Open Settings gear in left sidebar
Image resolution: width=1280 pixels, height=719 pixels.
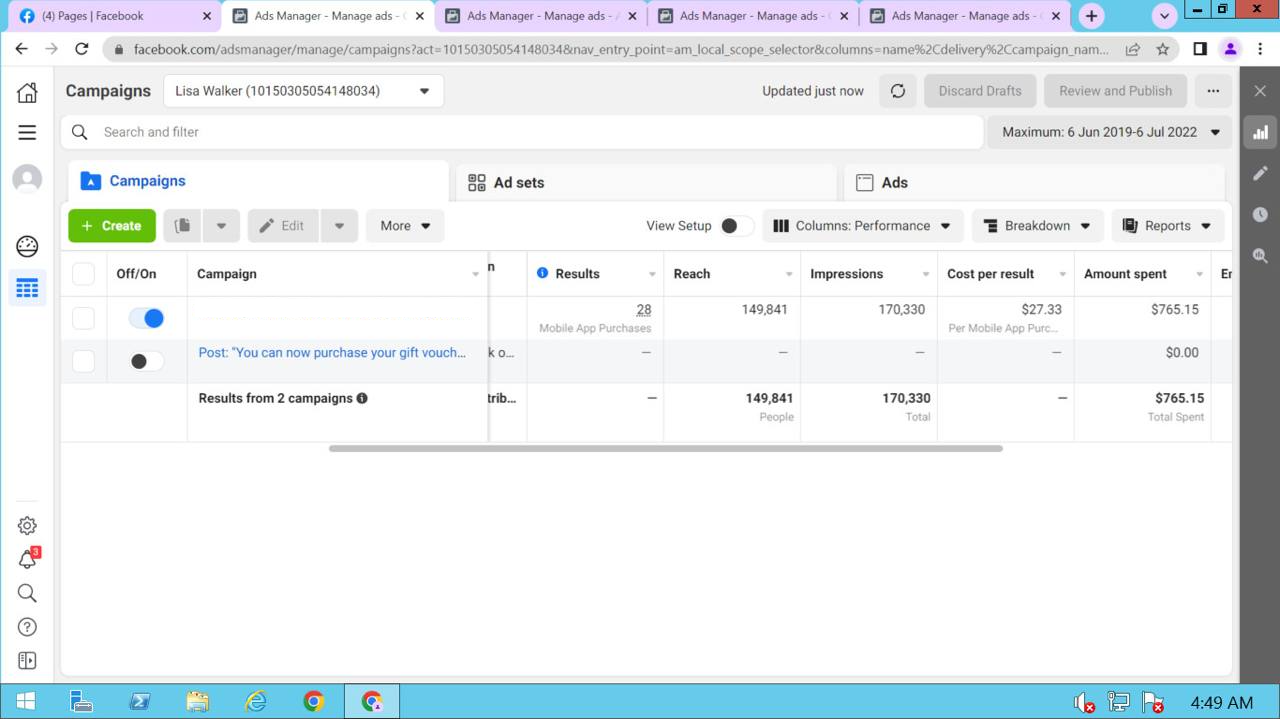(27, 525)
